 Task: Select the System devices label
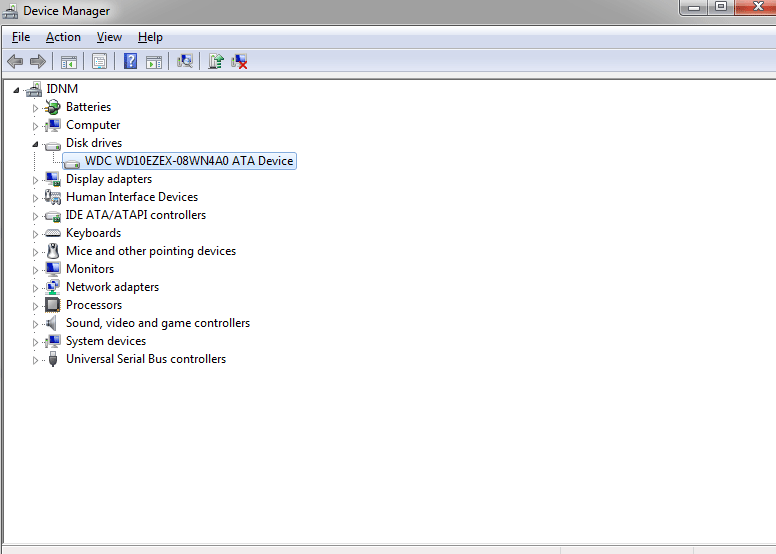(x=106, y=341)
